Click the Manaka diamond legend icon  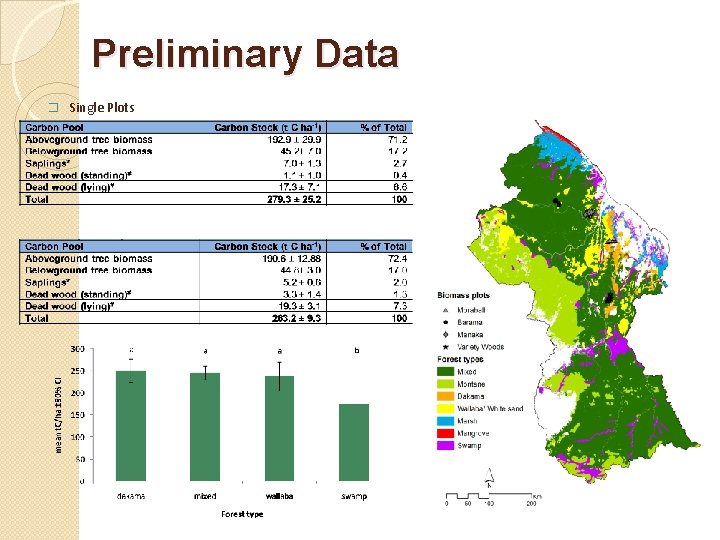point(445,334)
